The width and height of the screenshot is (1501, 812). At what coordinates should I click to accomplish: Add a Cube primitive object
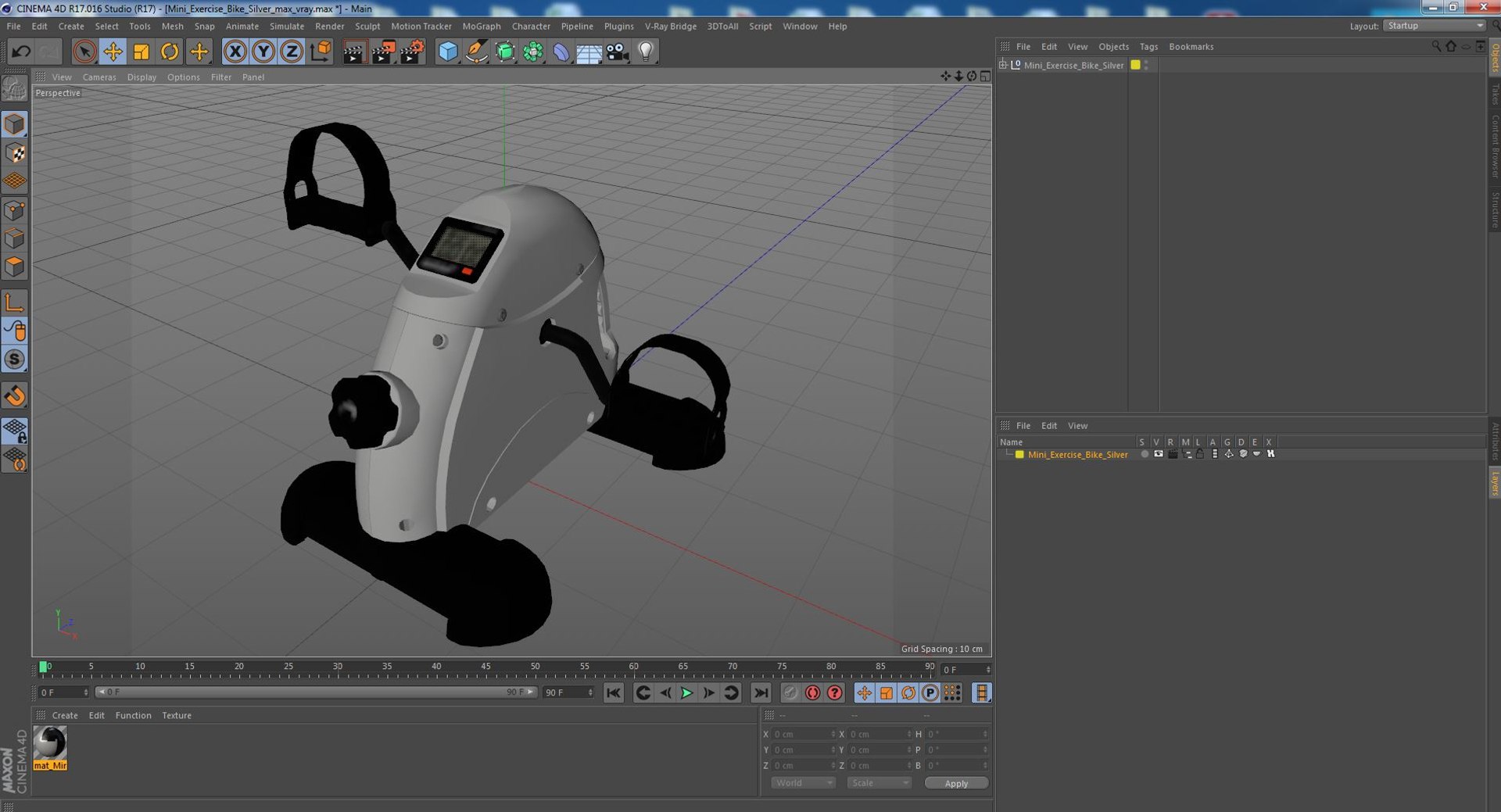click(x=448, y=52)
